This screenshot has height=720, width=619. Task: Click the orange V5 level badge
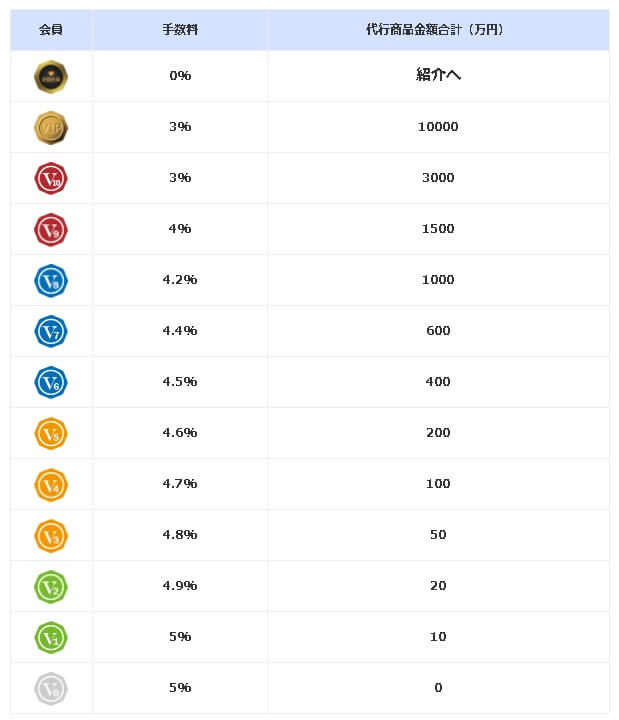click(50, 433)
